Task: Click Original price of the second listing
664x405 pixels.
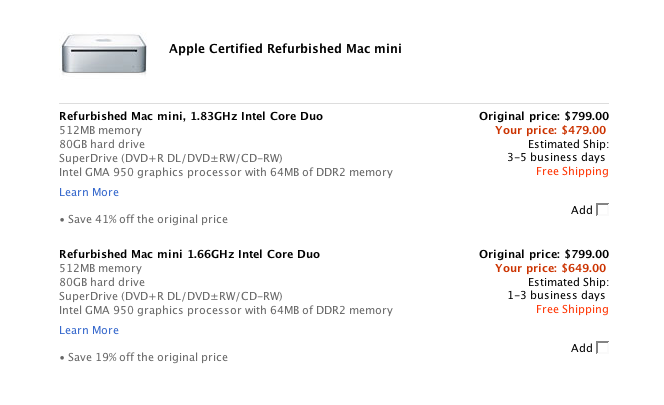Action: (x=544, y=254)
